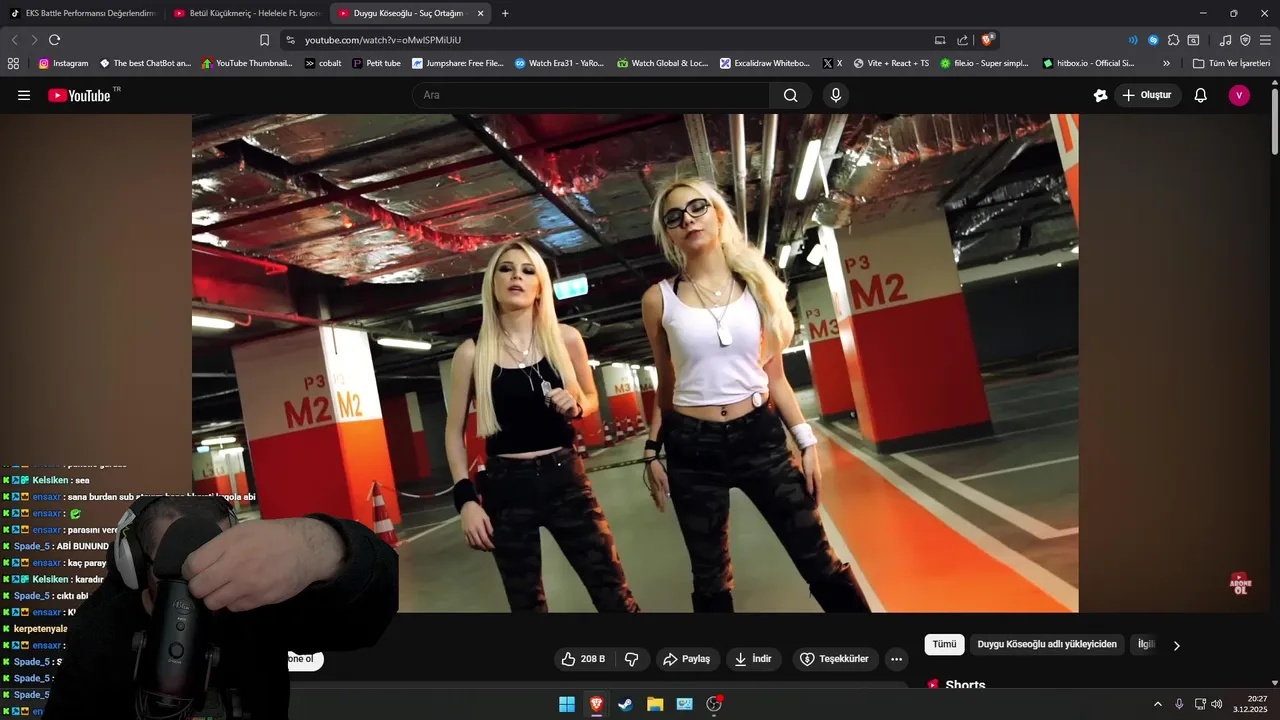Image resolution: width=1280 pixels, height=720 pixels.
Task: Open the Brave sidebar panel icon
Action: point(1193,40)
